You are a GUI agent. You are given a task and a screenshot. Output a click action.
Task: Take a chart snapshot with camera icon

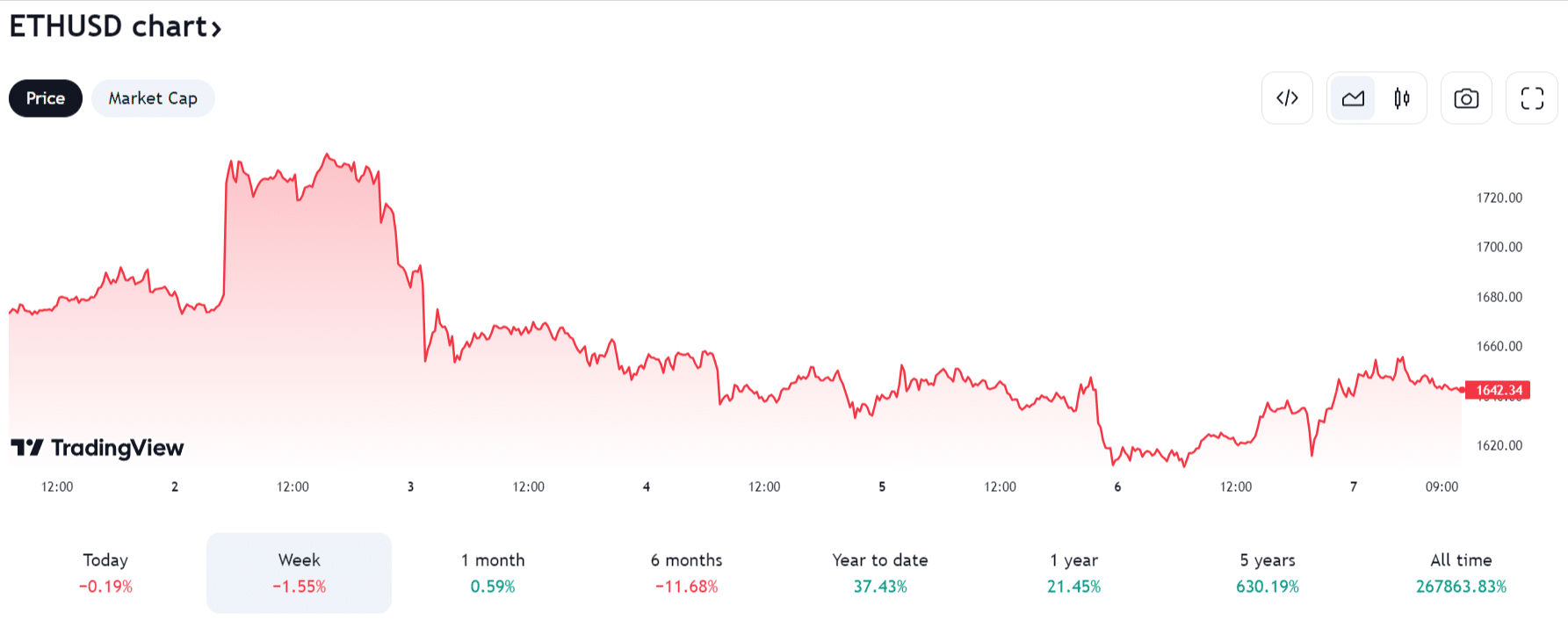pos(1466,98)
